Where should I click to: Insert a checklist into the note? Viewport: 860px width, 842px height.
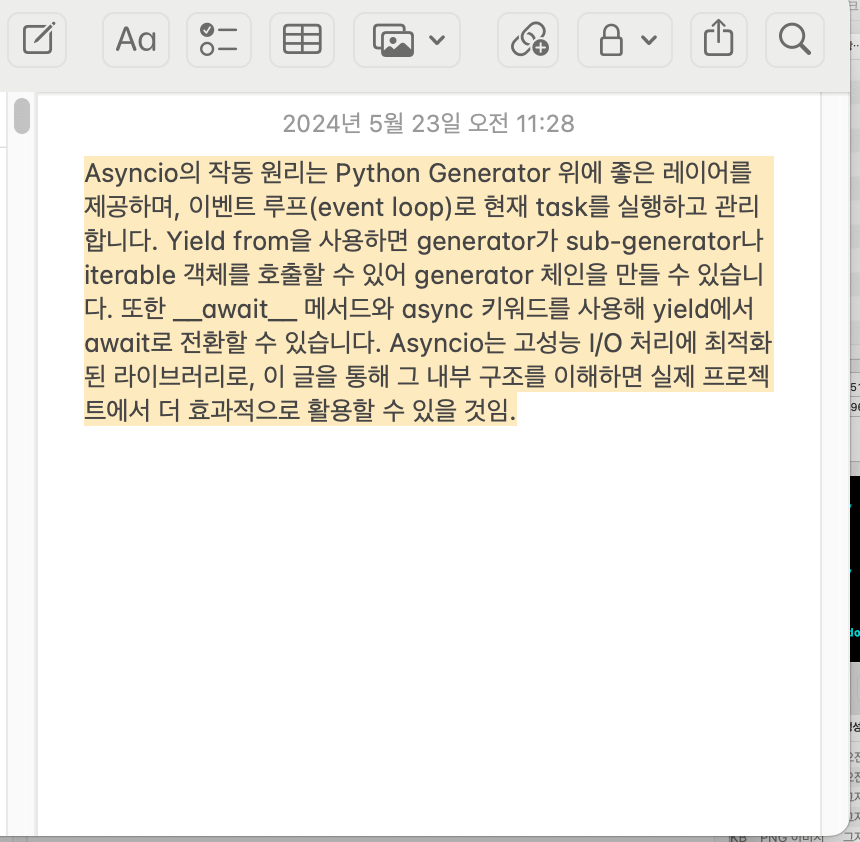click(x=218, y=40)
